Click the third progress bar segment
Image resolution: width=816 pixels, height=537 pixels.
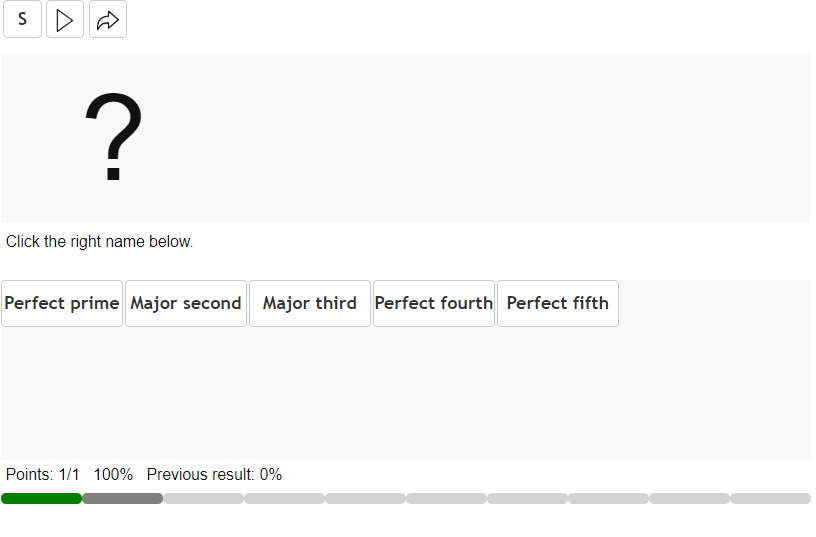pyautogui.click(x=203, y=498)
